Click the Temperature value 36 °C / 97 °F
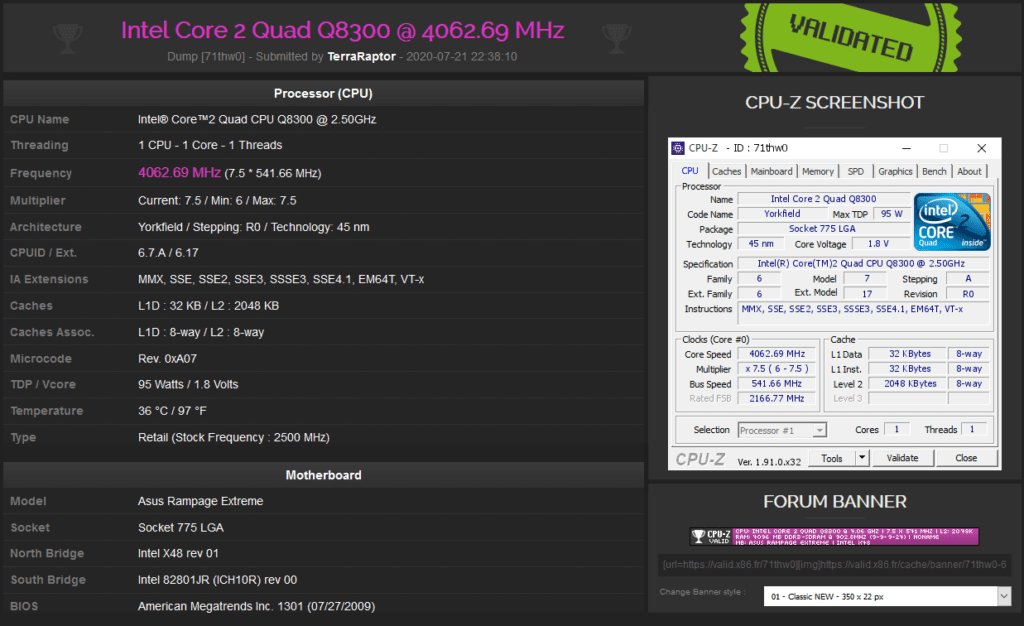Viewport: 1024px width, 626px height. [172, 411]
